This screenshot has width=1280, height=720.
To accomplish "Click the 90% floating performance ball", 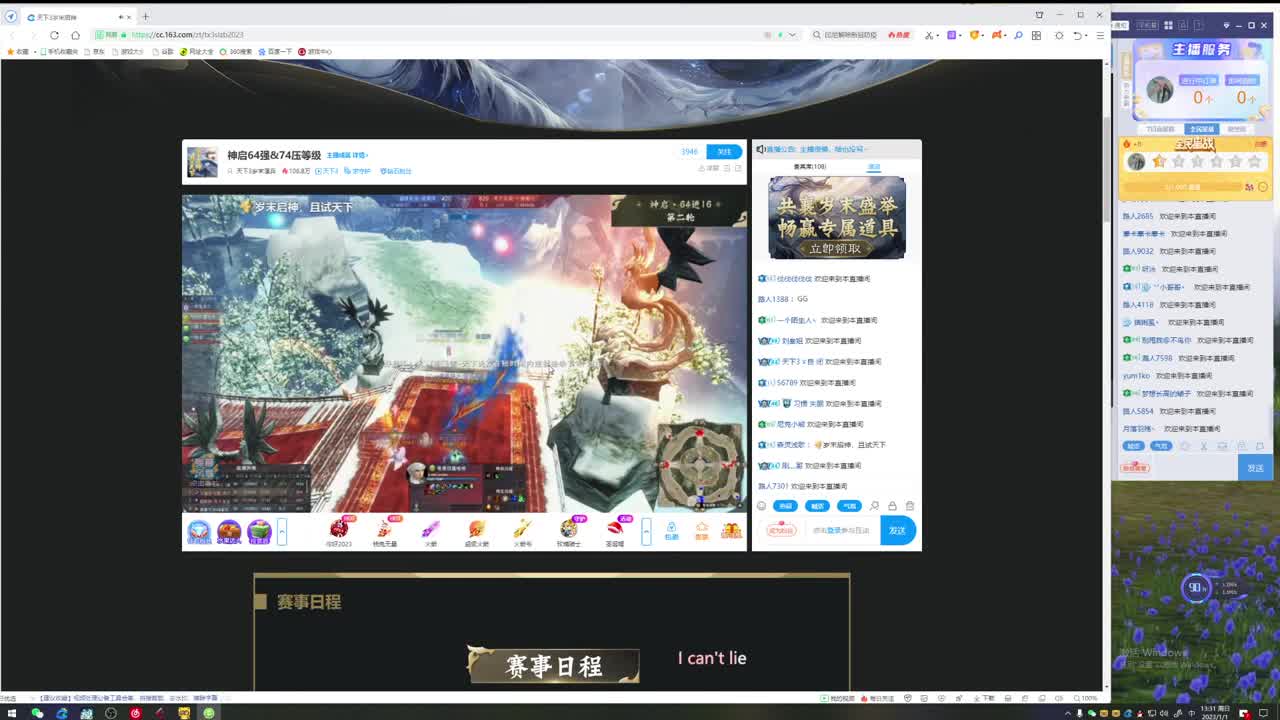I will click(x=1196, y=588).
